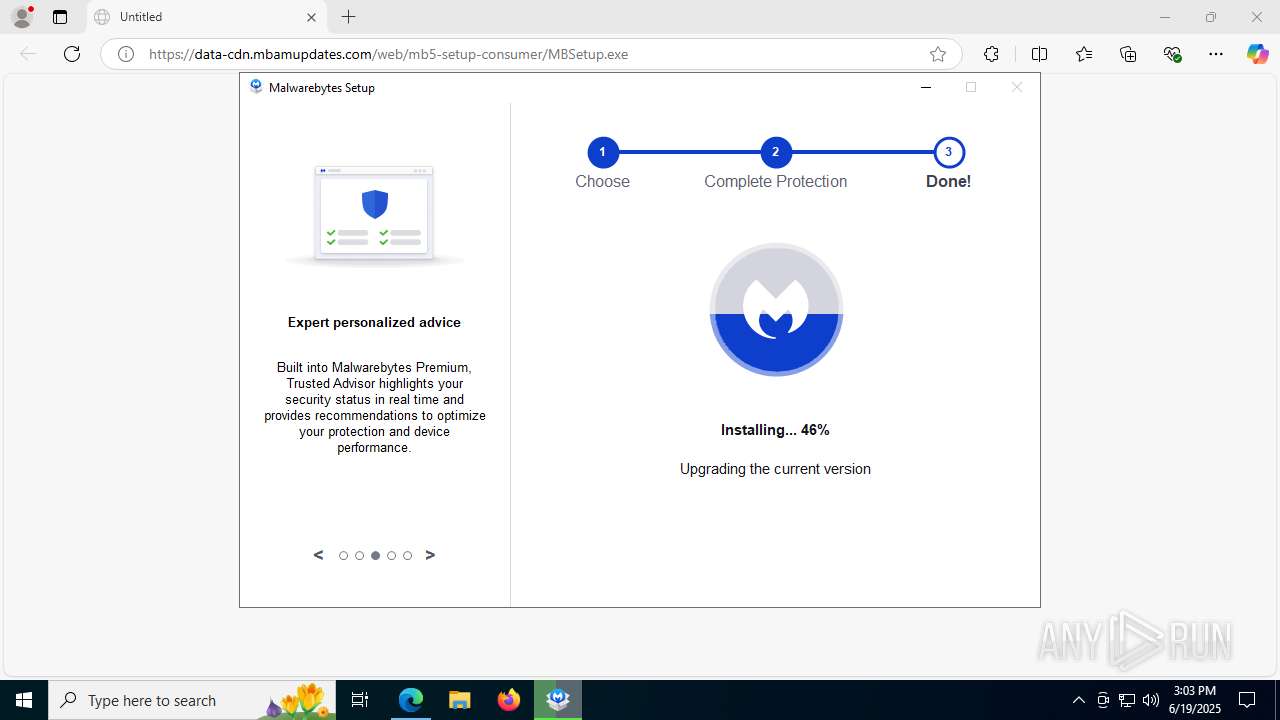Open File Explorer from taskbar
The height and width of the screenshot is (720, 1280).
point(459,700)
